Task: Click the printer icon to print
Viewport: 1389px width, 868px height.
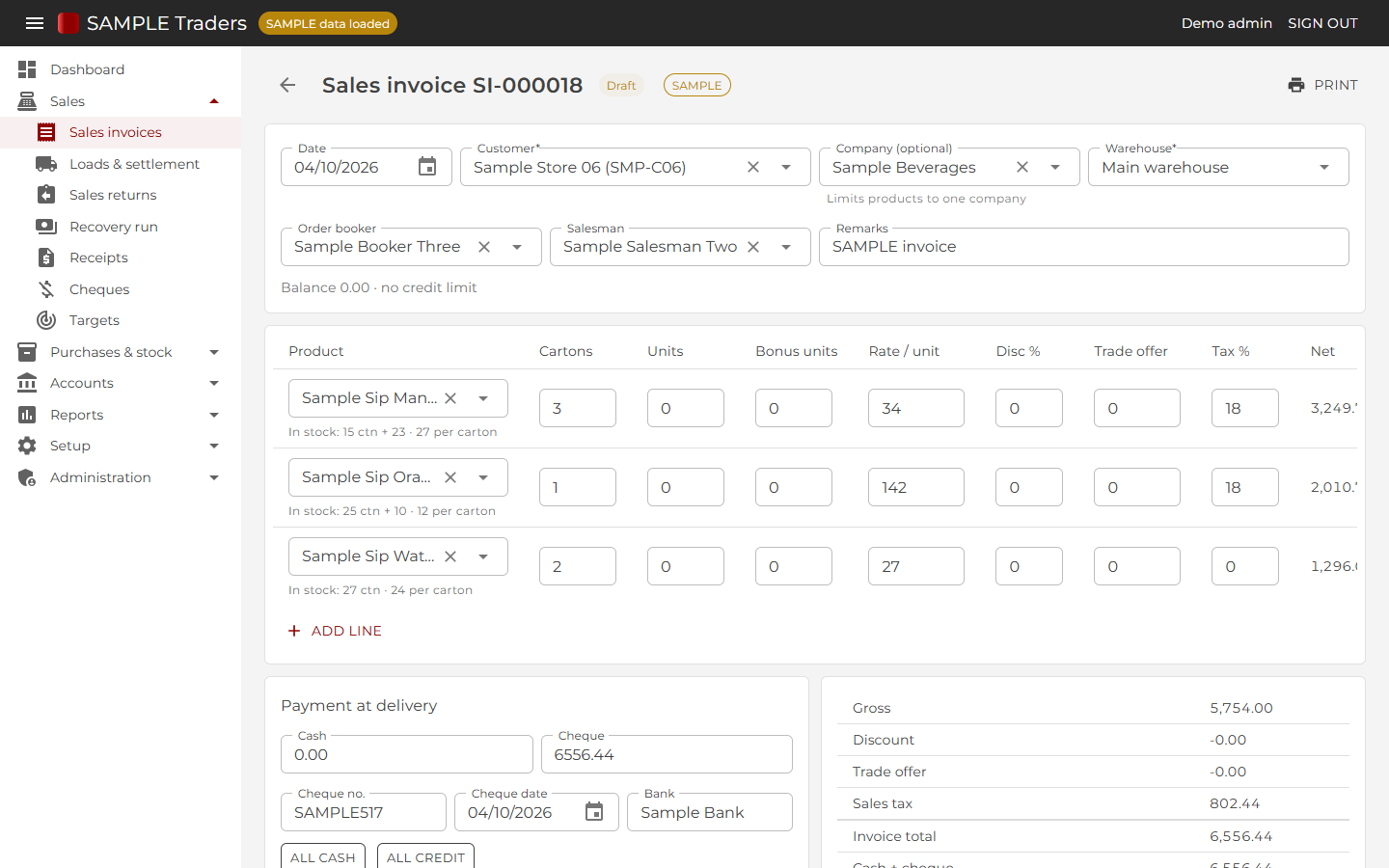Action: tap(1296, 85)
